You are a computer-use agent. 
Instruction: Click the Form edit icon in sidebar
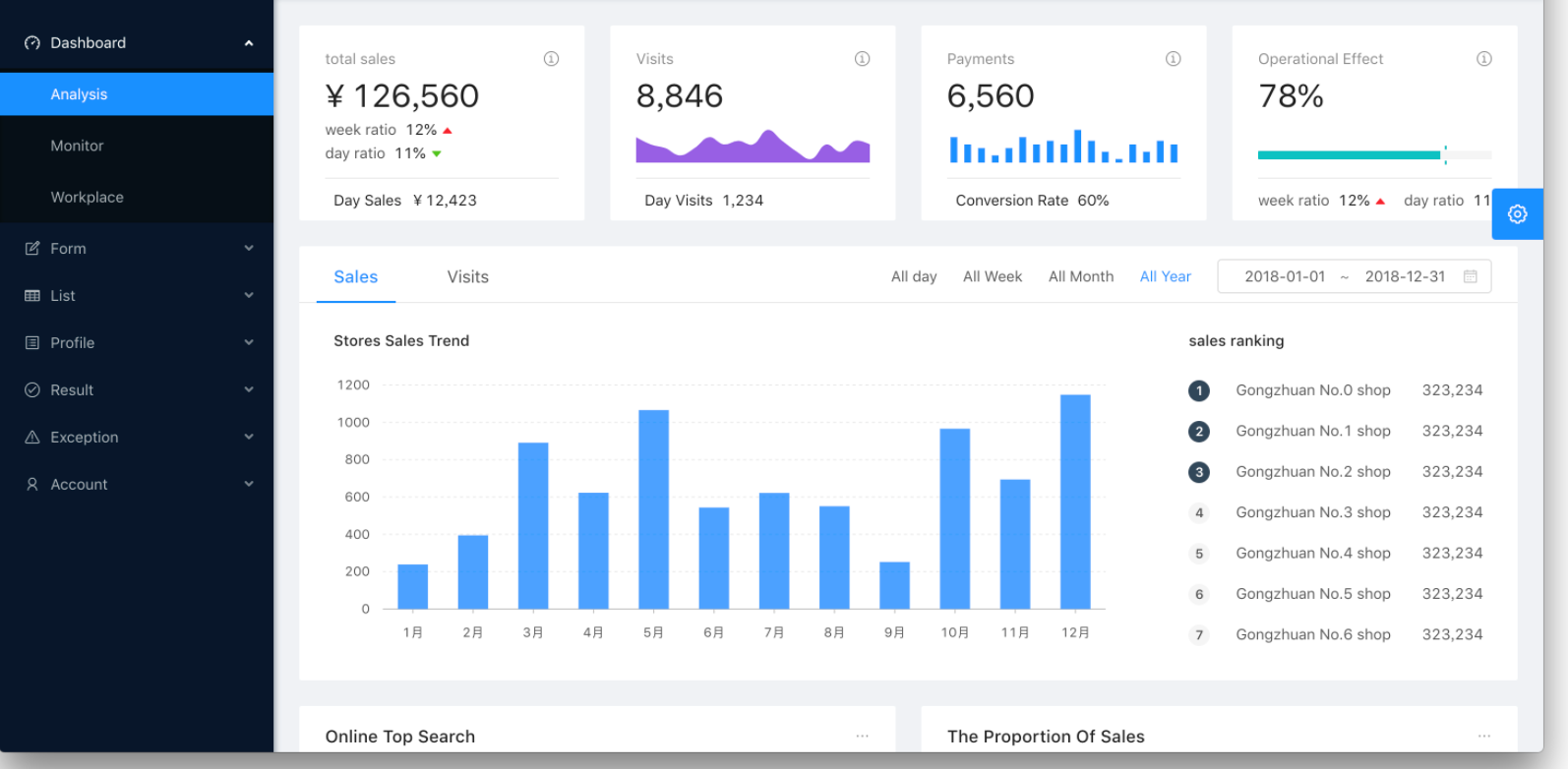(32, 249)
